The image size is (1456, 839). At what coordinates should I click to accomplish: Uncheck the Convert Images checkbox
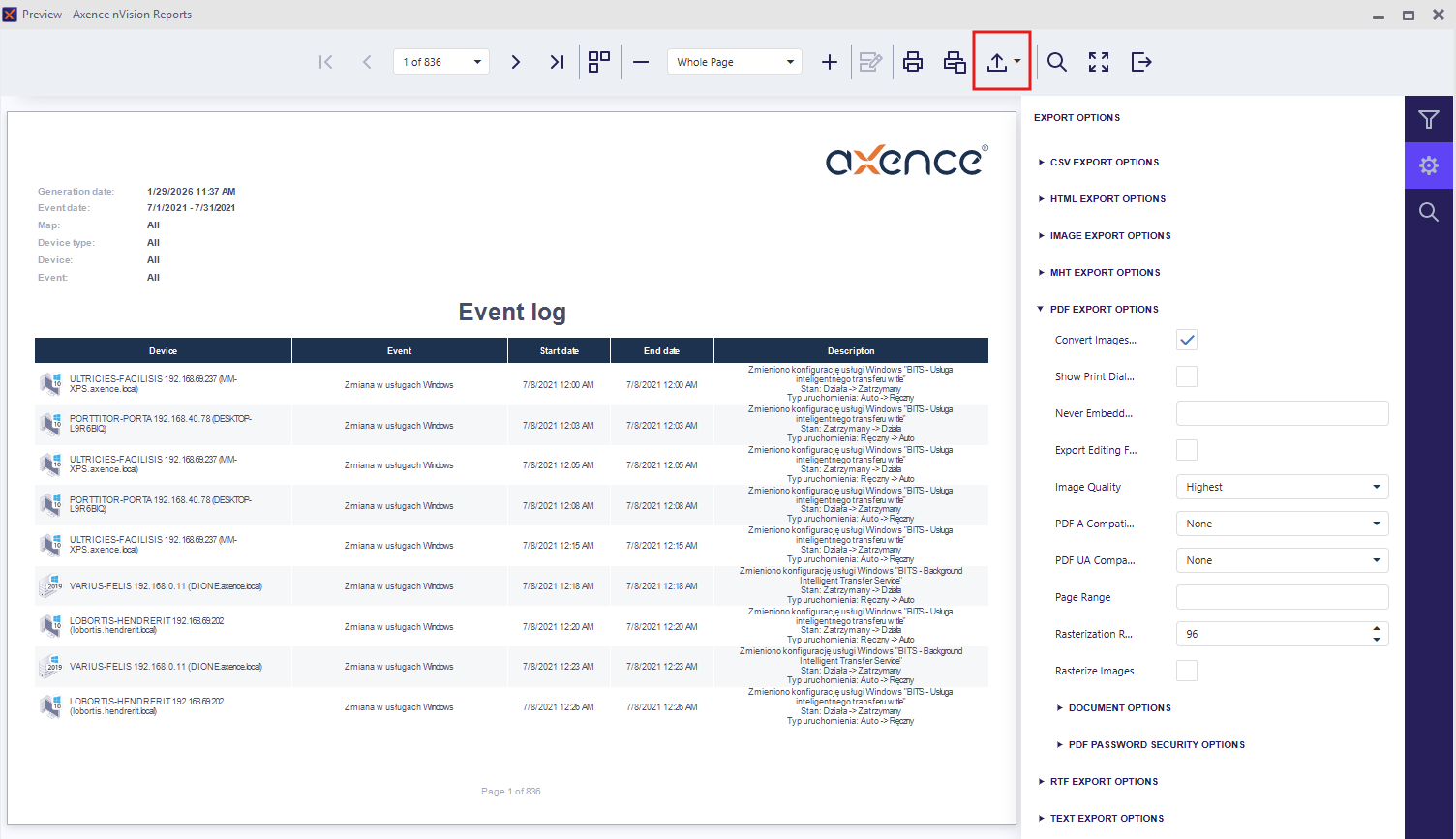click(x=1187, y=340)
